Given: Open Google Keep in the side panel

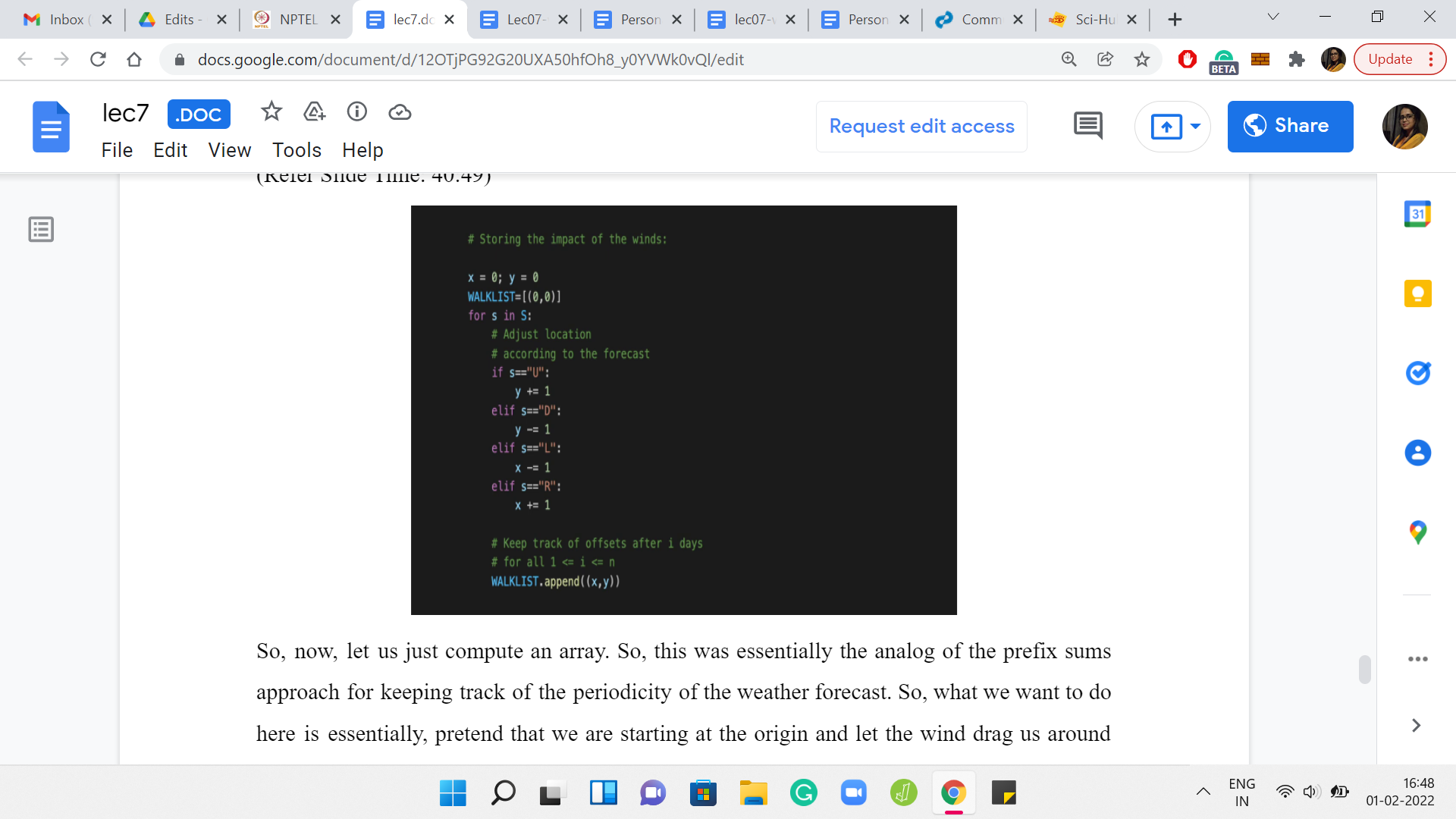Looking at the screenshot, I should pos(1417,293).
